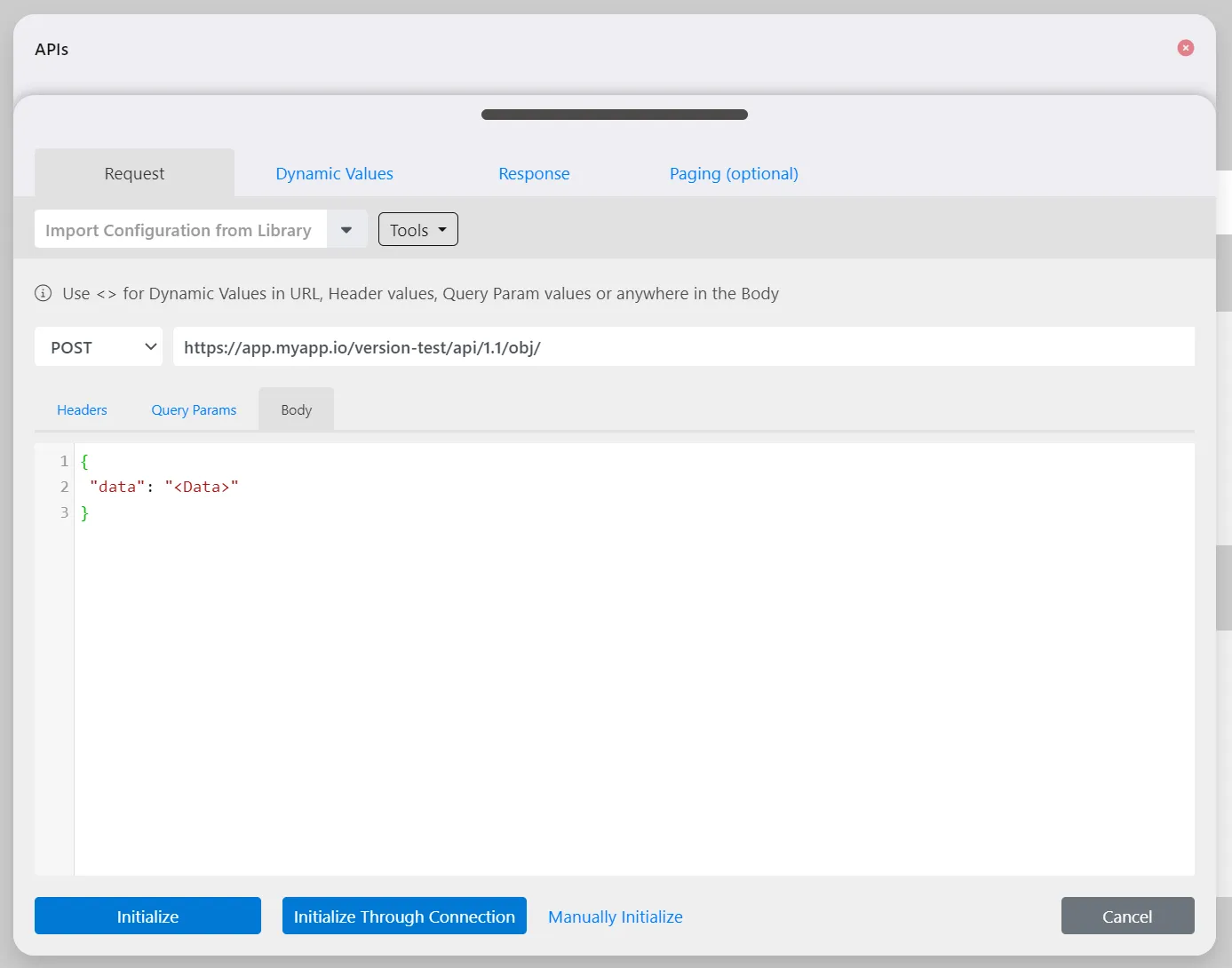Cancel the API configuration

tap(1127, 916)
